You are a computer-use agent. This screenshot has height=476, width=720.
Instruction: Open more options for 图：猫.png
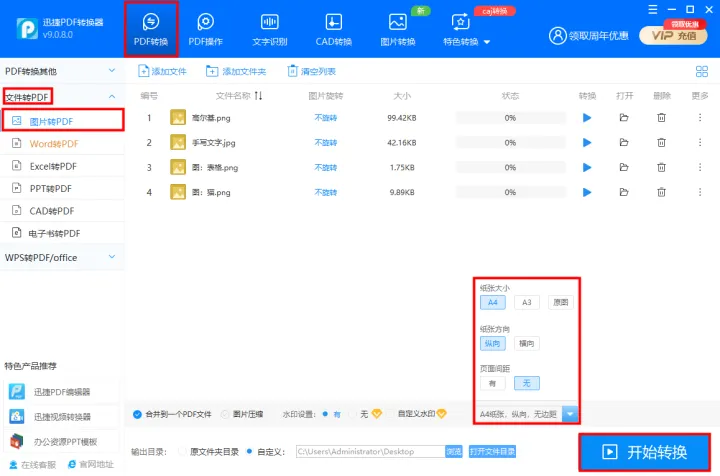[x=700, y=192]
